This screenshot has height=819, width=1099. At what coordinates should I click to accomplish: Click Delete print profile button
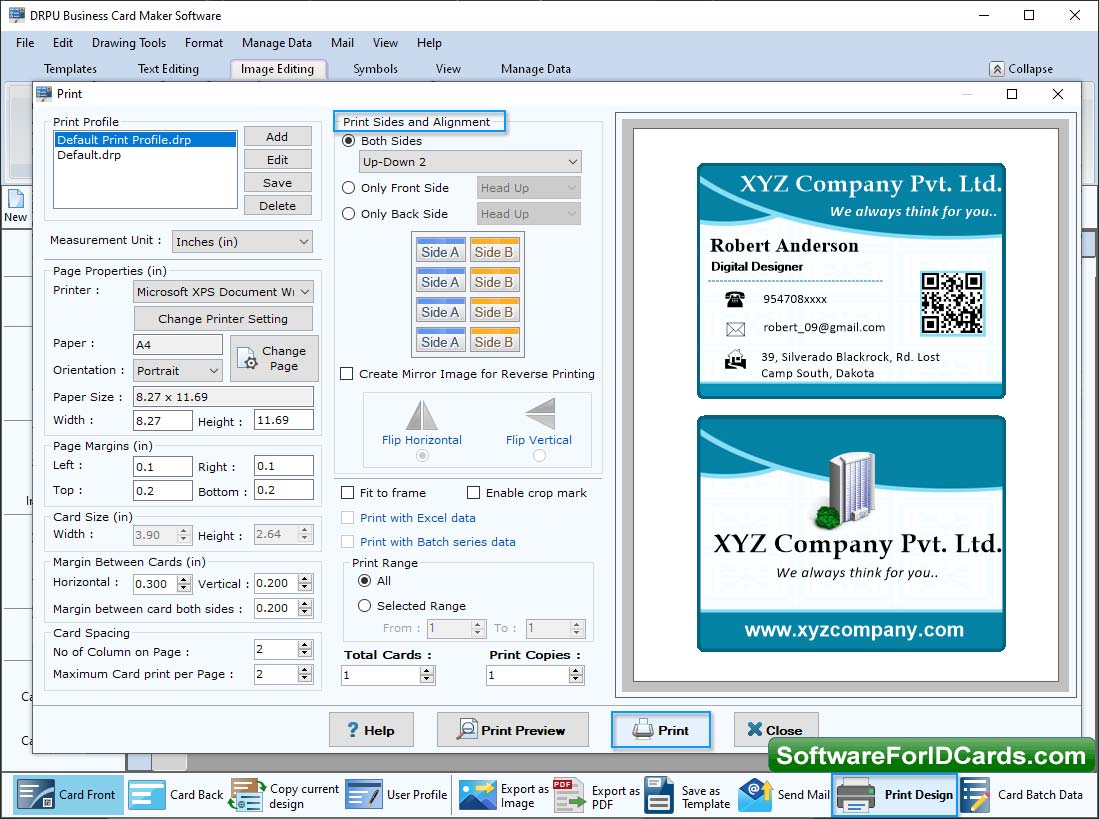pos(277,206)
